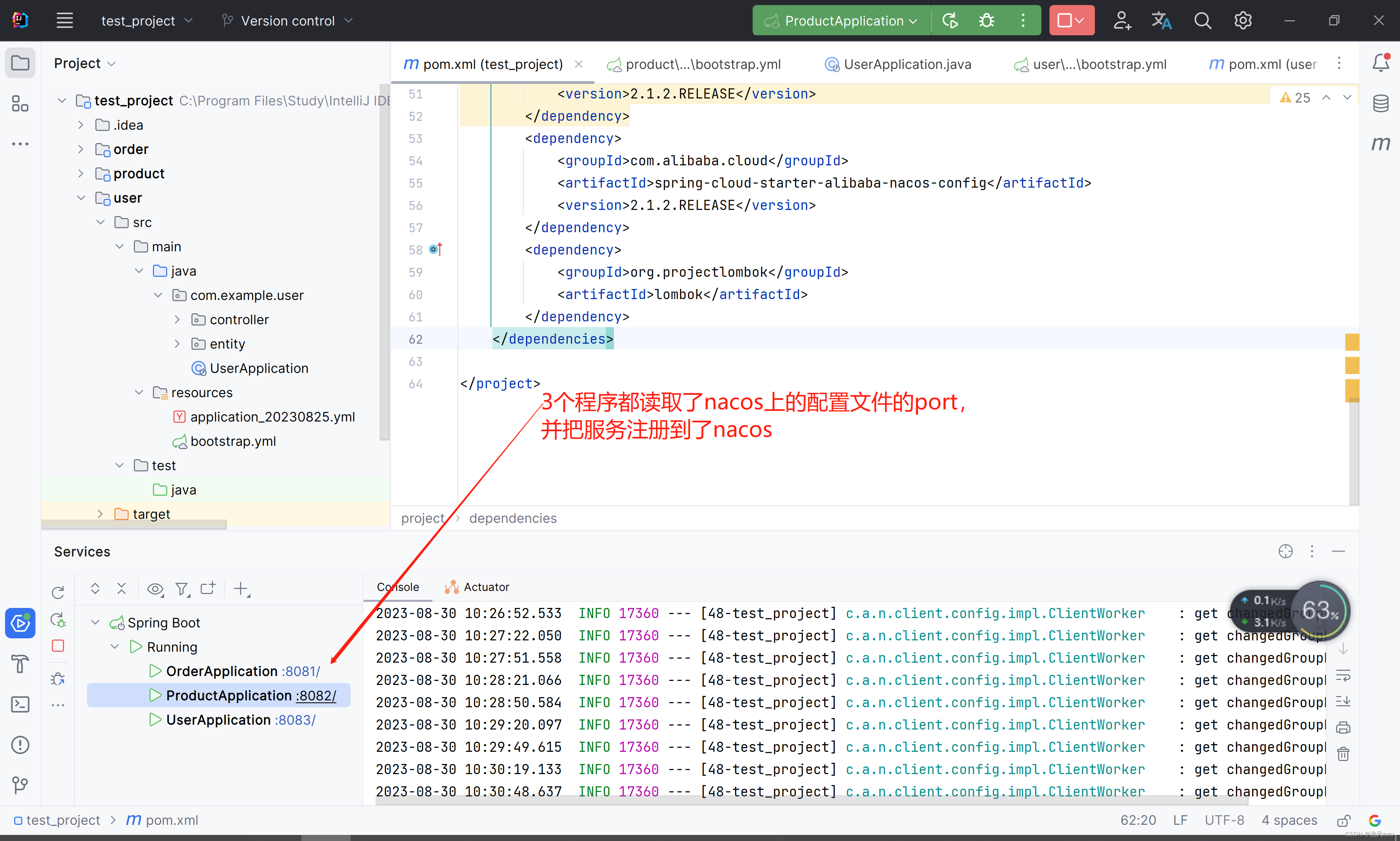Open the Code With Me icon
1400x841 pixels.
click(1122, 20)
